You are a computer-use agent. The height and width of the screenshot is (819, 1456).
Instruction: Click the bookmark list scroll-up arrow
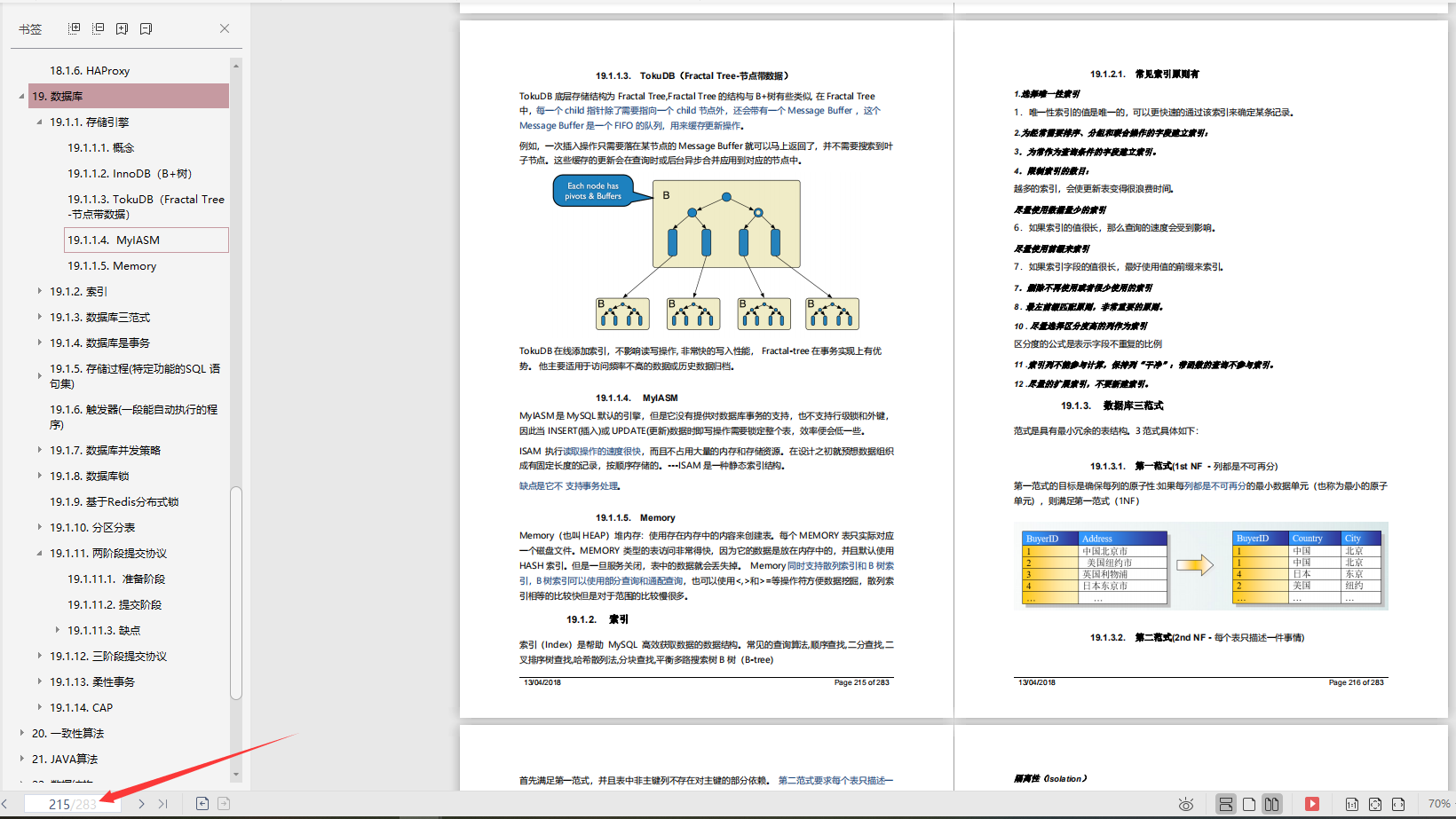point(236,66)
